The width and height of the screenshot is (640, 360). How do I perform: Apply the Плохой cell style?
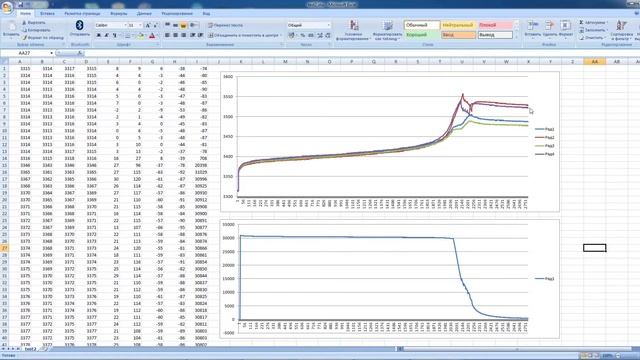[495, 25]
